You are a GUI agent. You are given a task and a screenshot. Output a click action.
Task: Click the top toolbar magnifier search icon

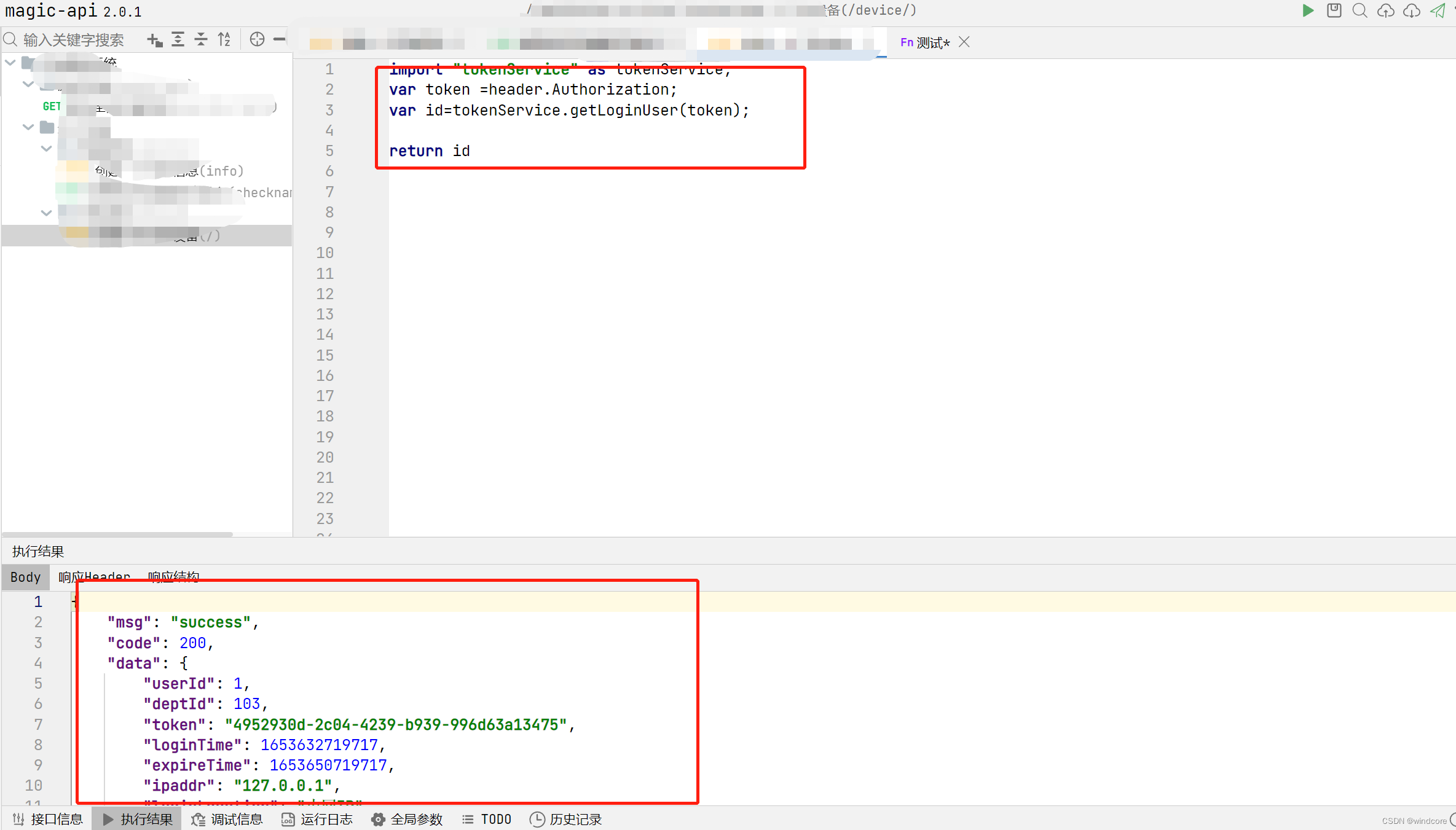point(1360,11)
